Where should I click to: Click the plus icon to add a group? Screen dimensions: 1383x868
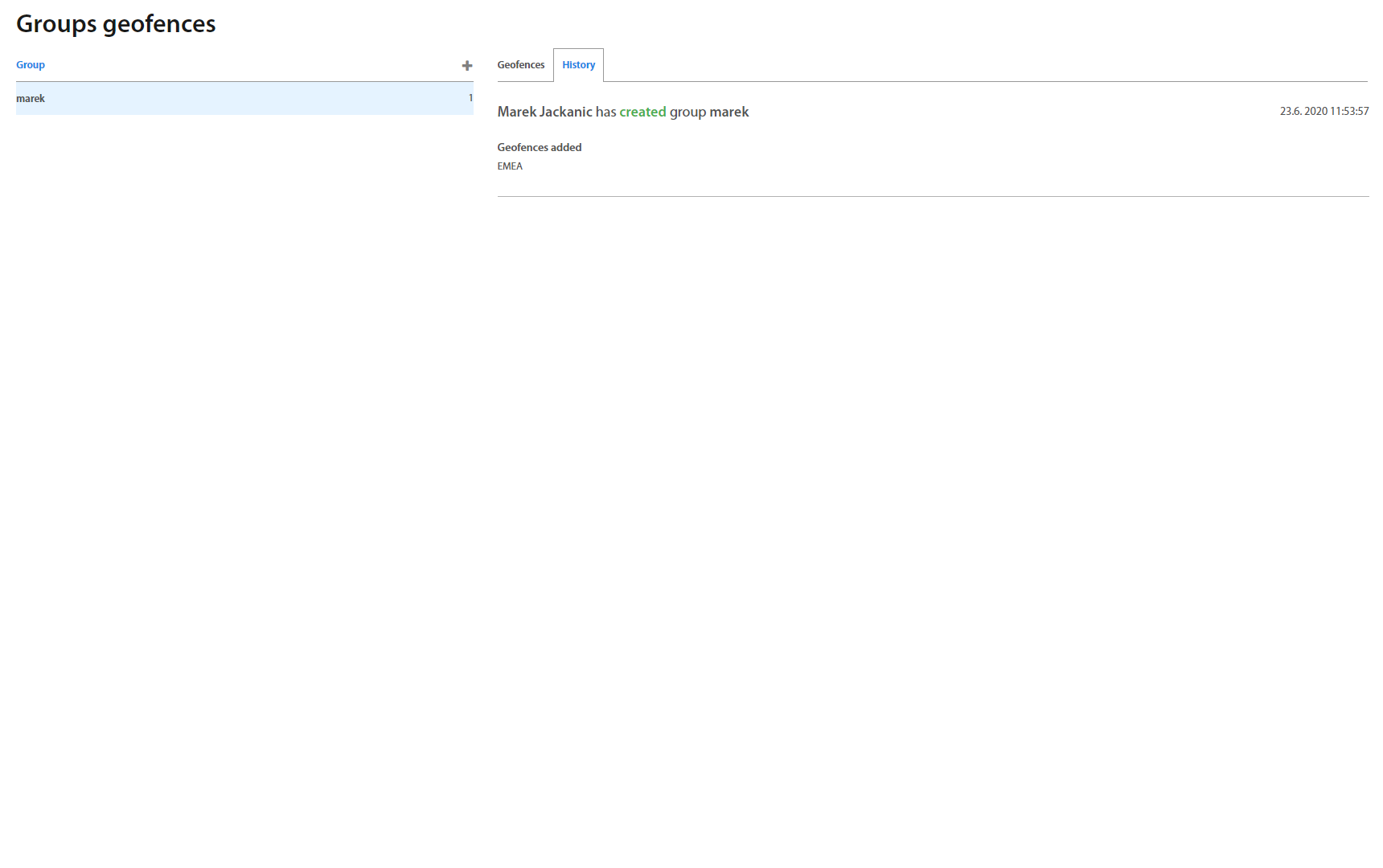(466, 66)
